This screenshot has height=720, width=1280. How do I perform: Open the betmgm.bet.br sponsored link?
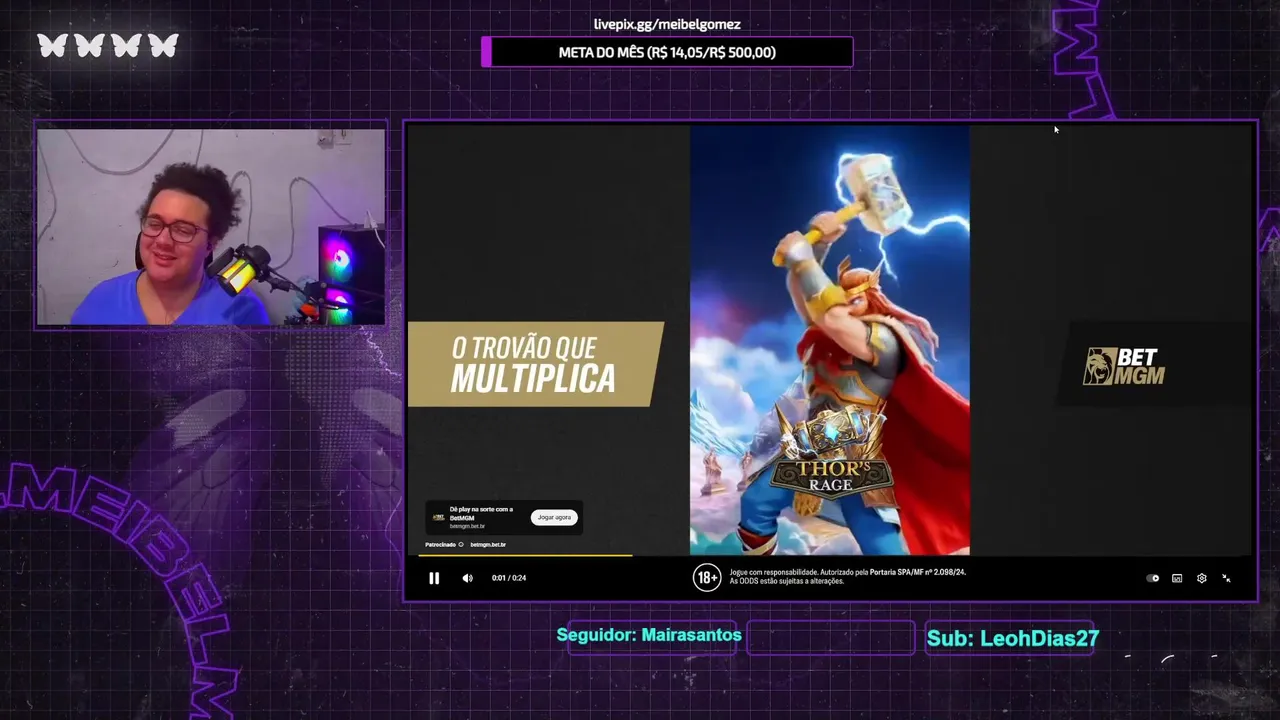tap(488, 545)
